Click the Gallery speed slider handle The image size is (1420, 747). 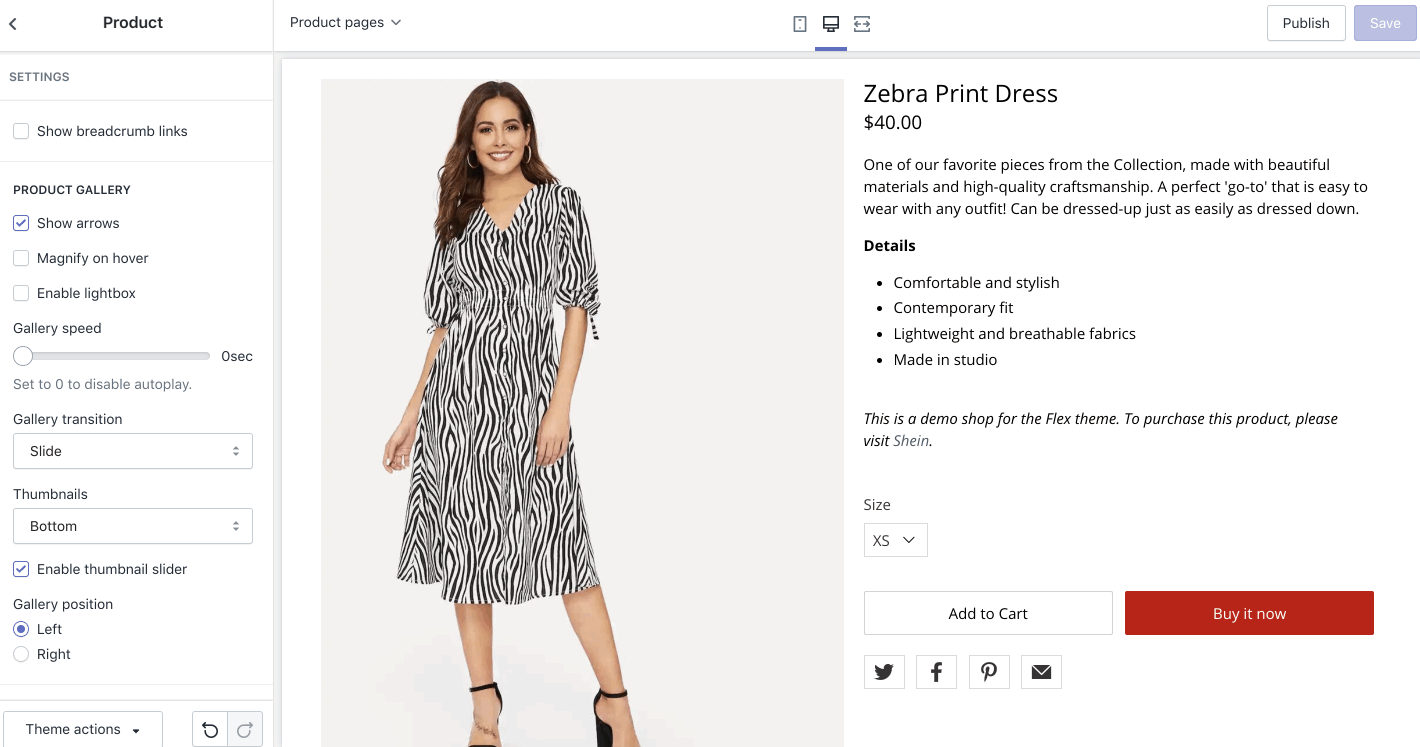pos(23,356)
